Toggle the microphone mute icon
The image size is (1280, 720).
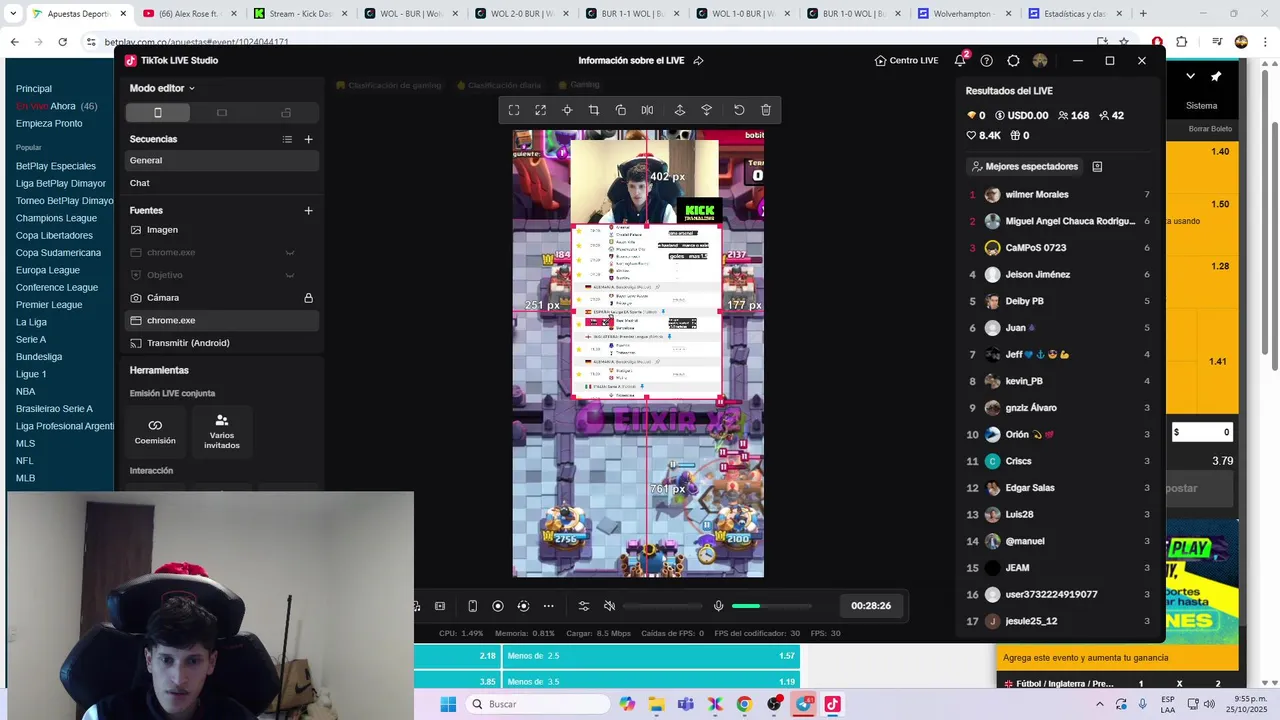coord(718,606)
